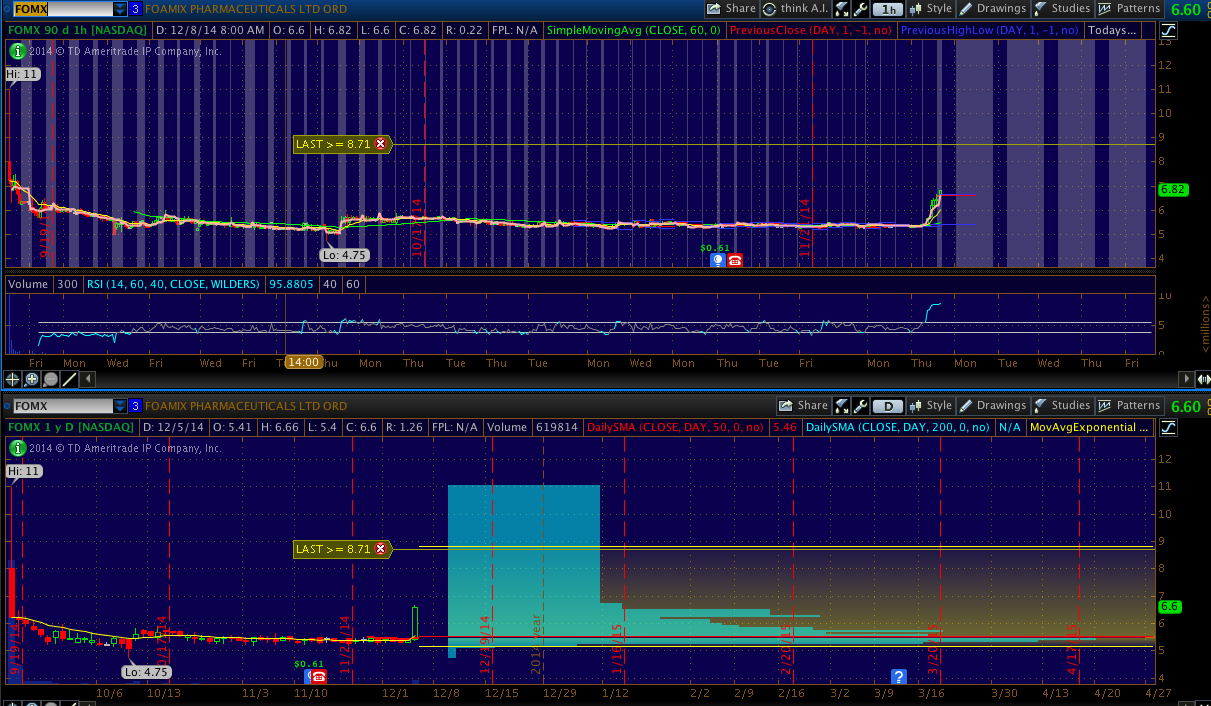Open the D timeframe selector in lower chart
This screenshot has height=706, width=1211.
coord(887,406)
